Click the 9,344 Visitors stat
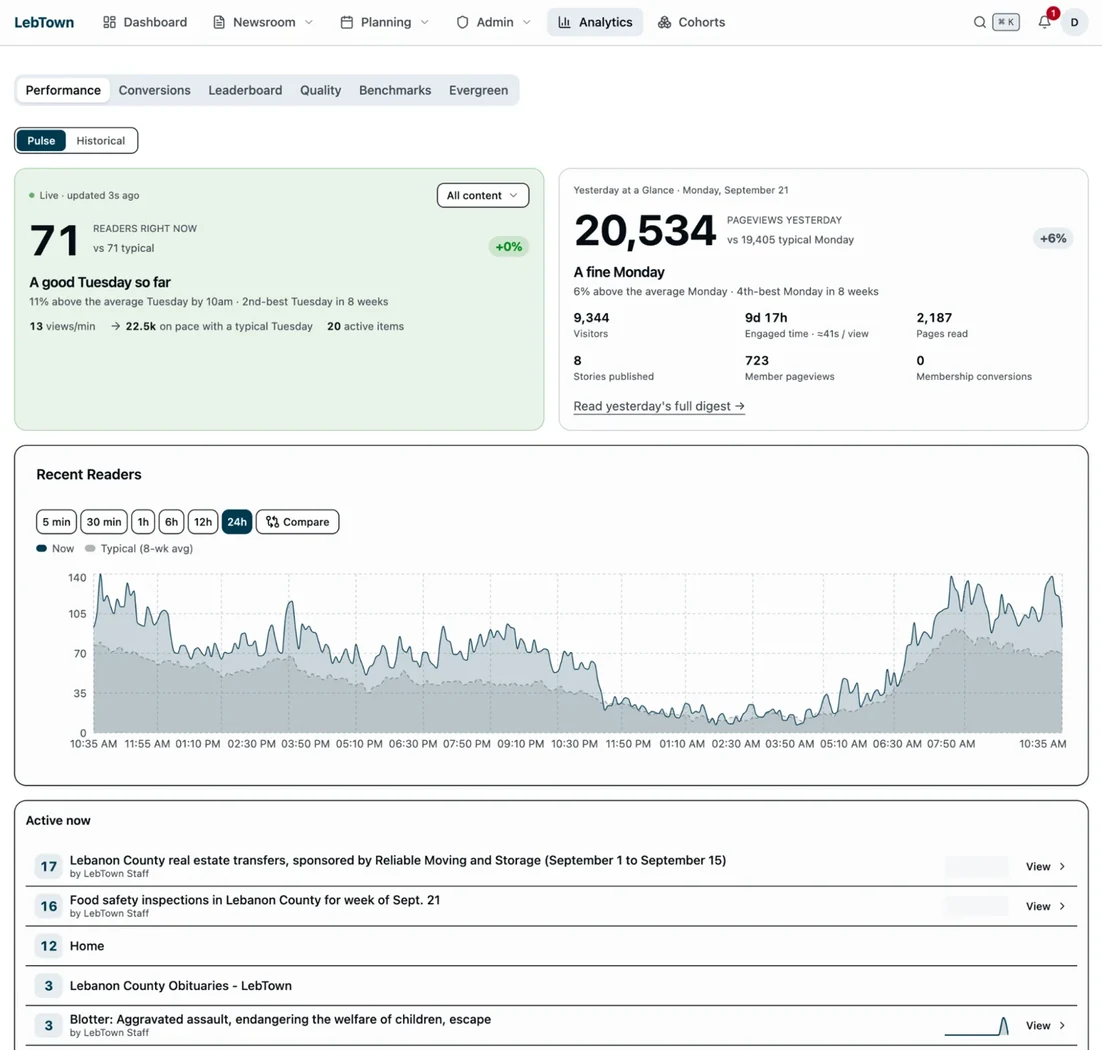 click(591, 325)
